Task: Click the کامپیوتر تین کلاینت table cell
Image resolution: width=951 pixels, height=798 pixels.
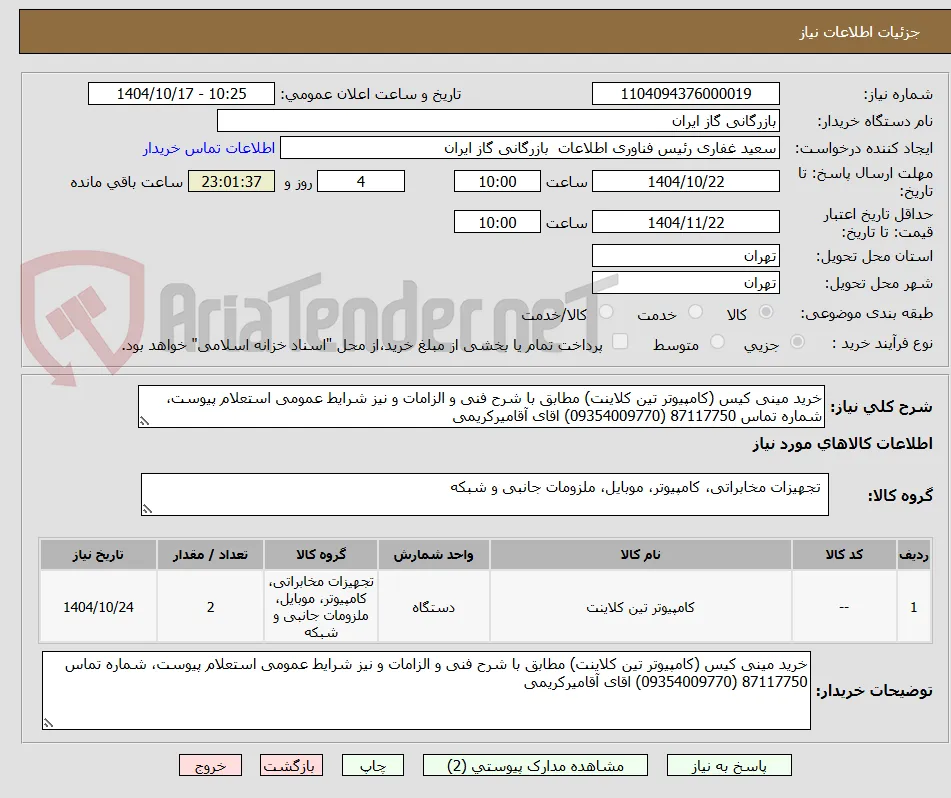Action: click(640, 607)
